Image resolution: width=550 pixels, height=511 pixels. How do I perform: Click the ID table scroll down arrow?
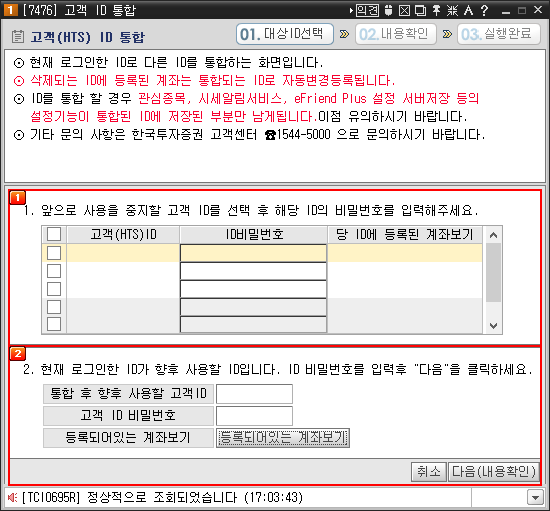[x=494, y=325]
